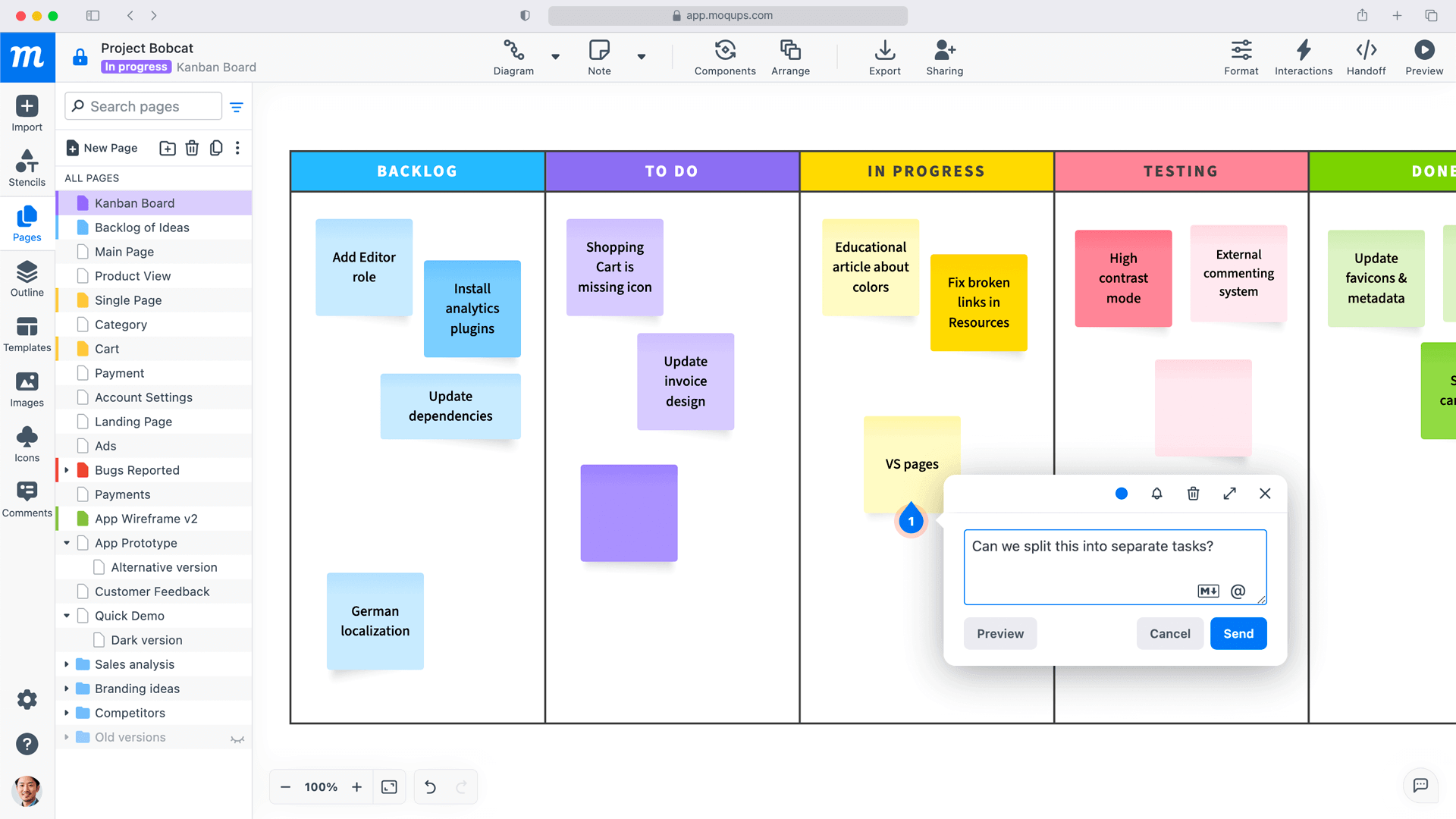Send the comment
1456x819 pixels.
pyautogui.click(x=1238, y=633)
